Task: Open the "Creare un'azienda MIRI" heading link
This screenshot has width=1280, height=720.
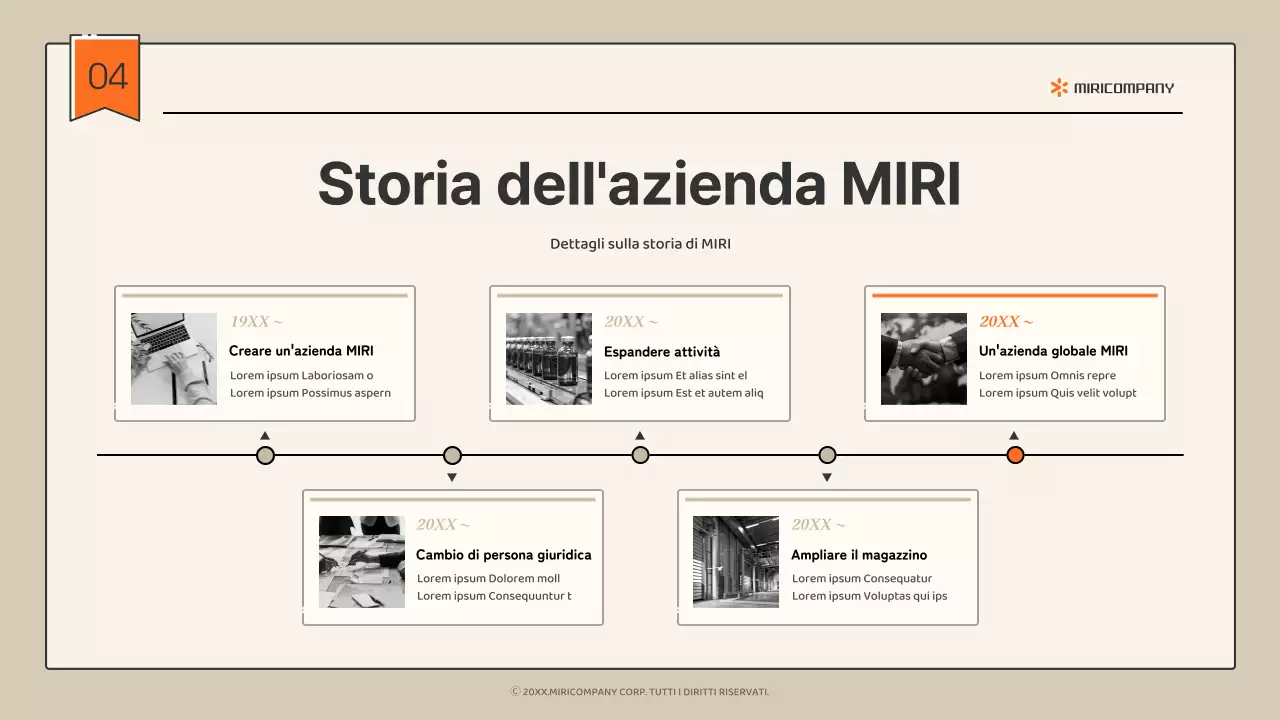Action: point(300,351)
